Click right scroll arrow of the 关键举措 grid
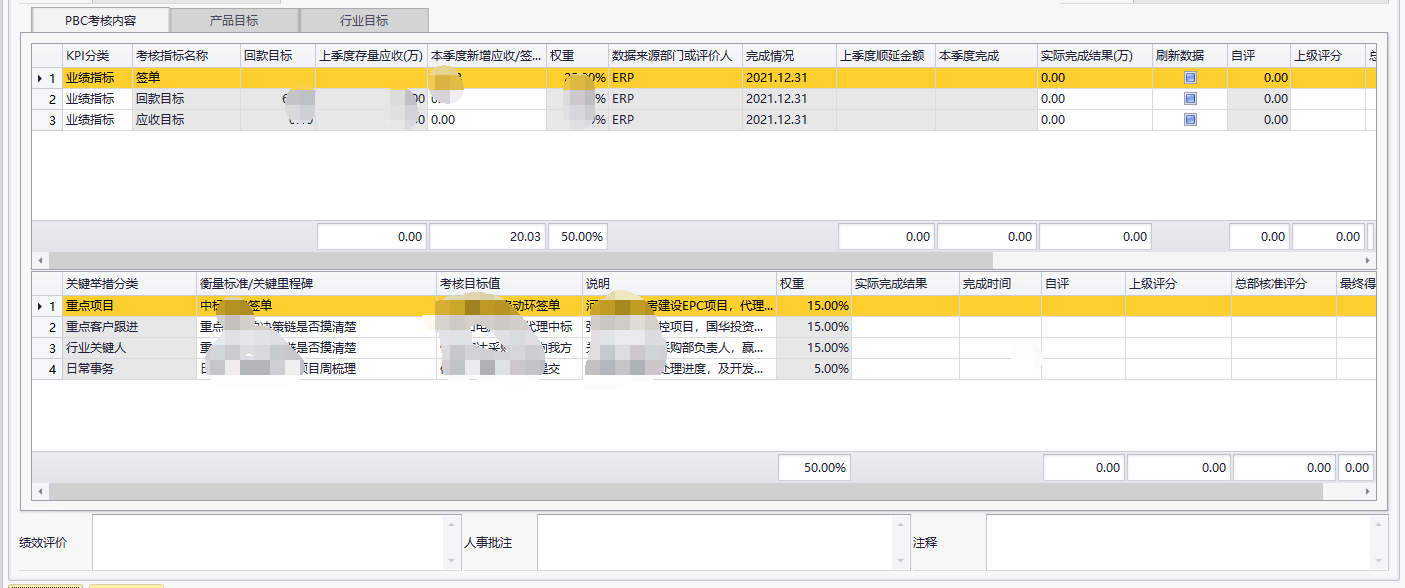Image resolution: width=1405 pixels, height=588 pixels. (x=1368, y=492)
